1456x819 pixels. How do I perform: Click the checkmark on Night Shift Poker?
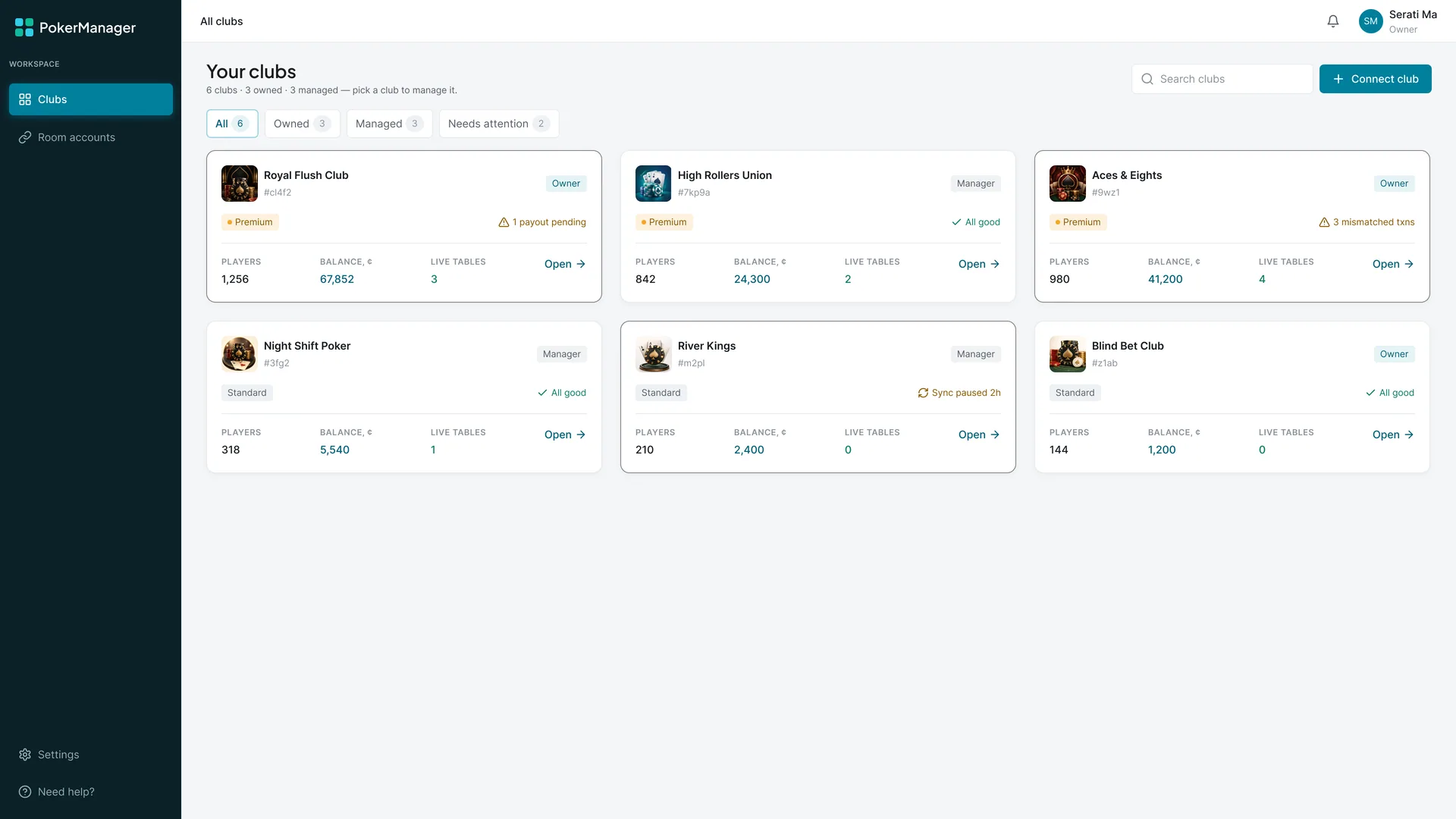(x=542, y=393)
